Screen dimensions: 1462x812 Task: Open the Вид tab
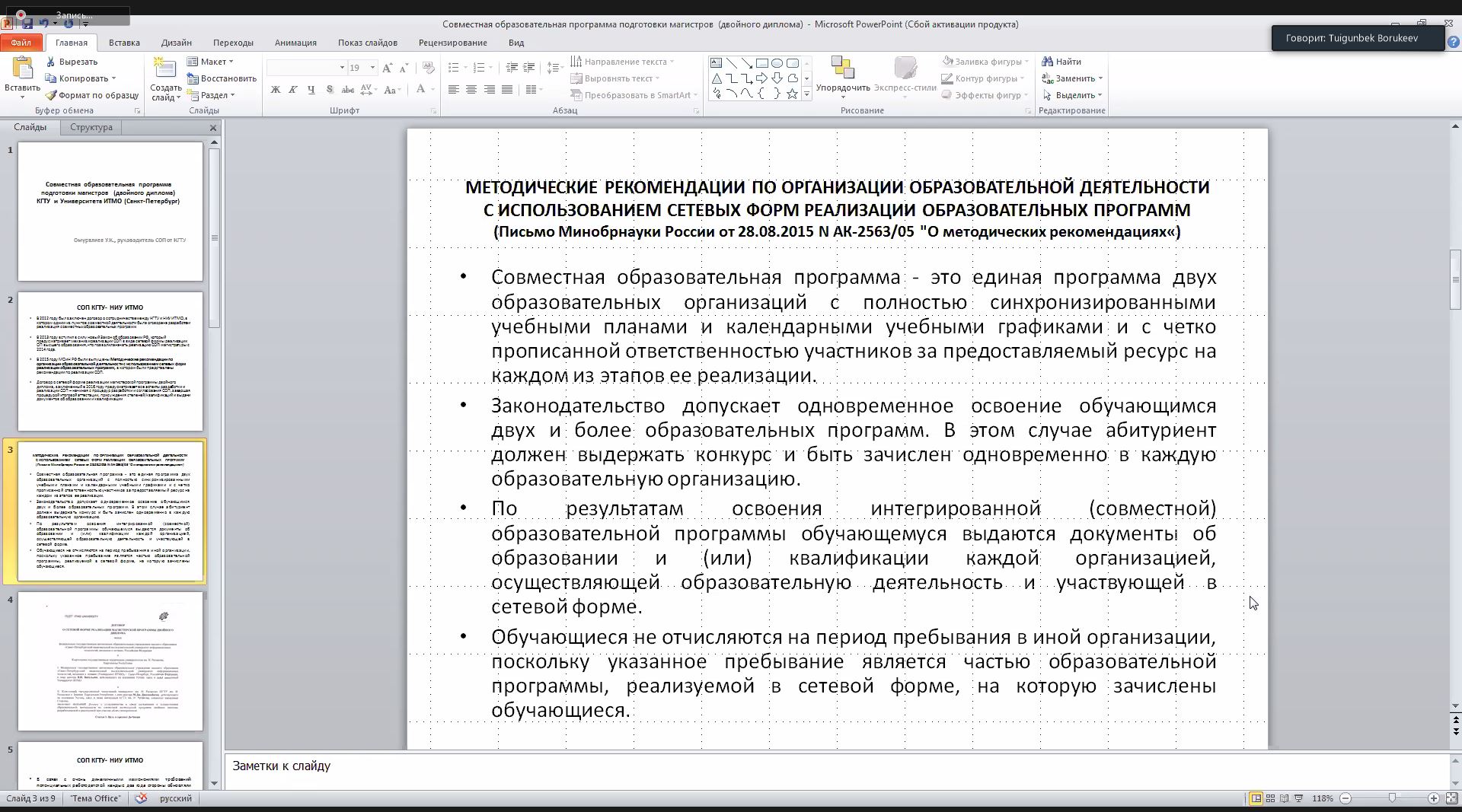pyautogui.click(x=516, y=43)
